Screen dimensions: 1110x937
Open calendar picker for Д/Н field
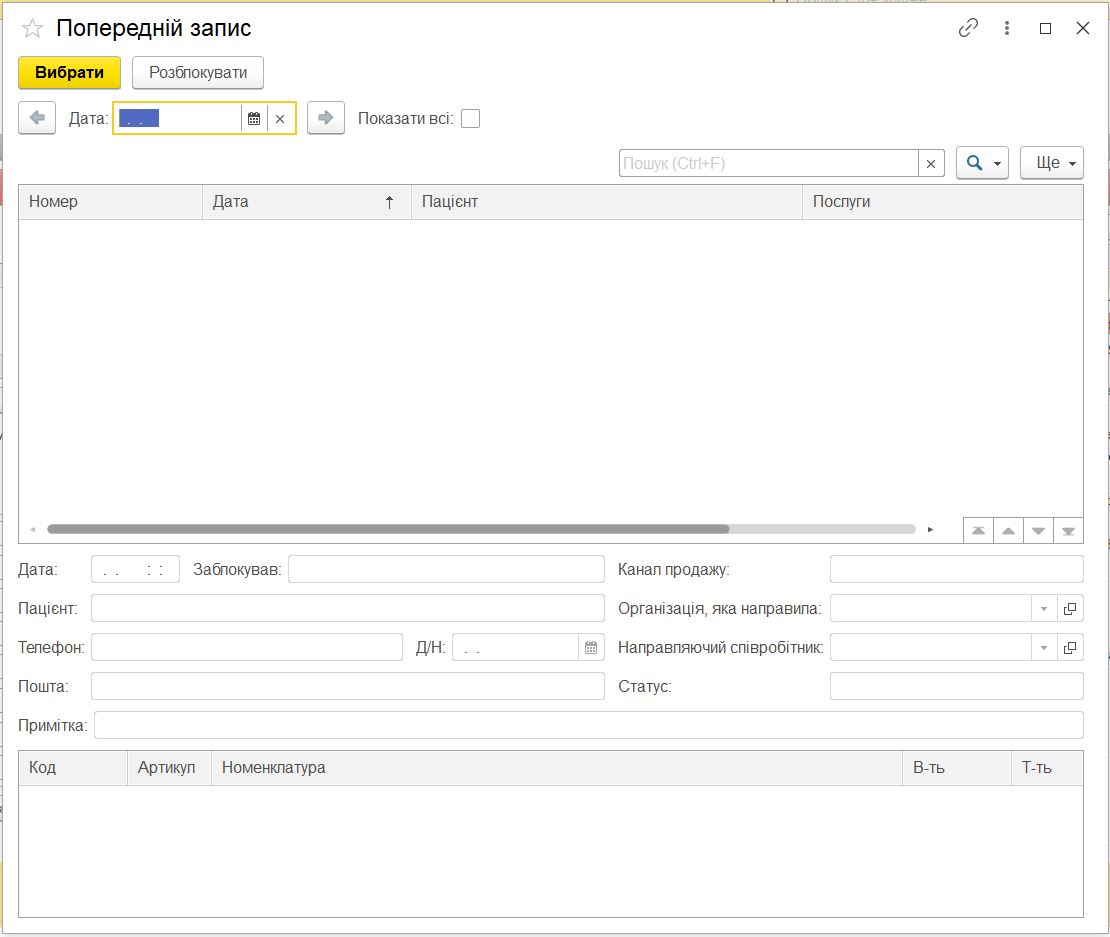point(591,647)
